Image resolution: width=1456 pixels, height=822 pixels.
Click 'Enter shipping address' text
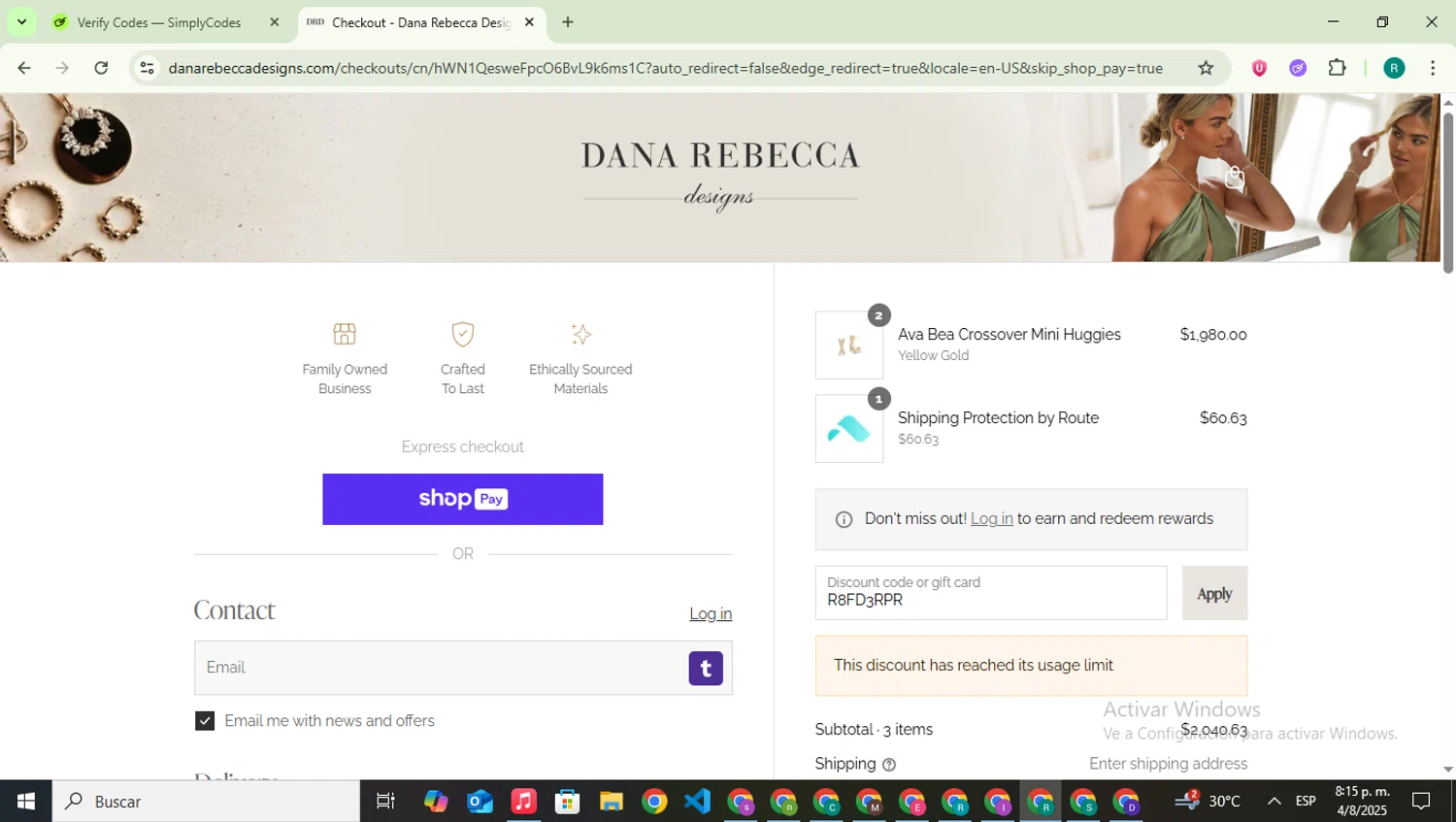[x=1168, y=764]
